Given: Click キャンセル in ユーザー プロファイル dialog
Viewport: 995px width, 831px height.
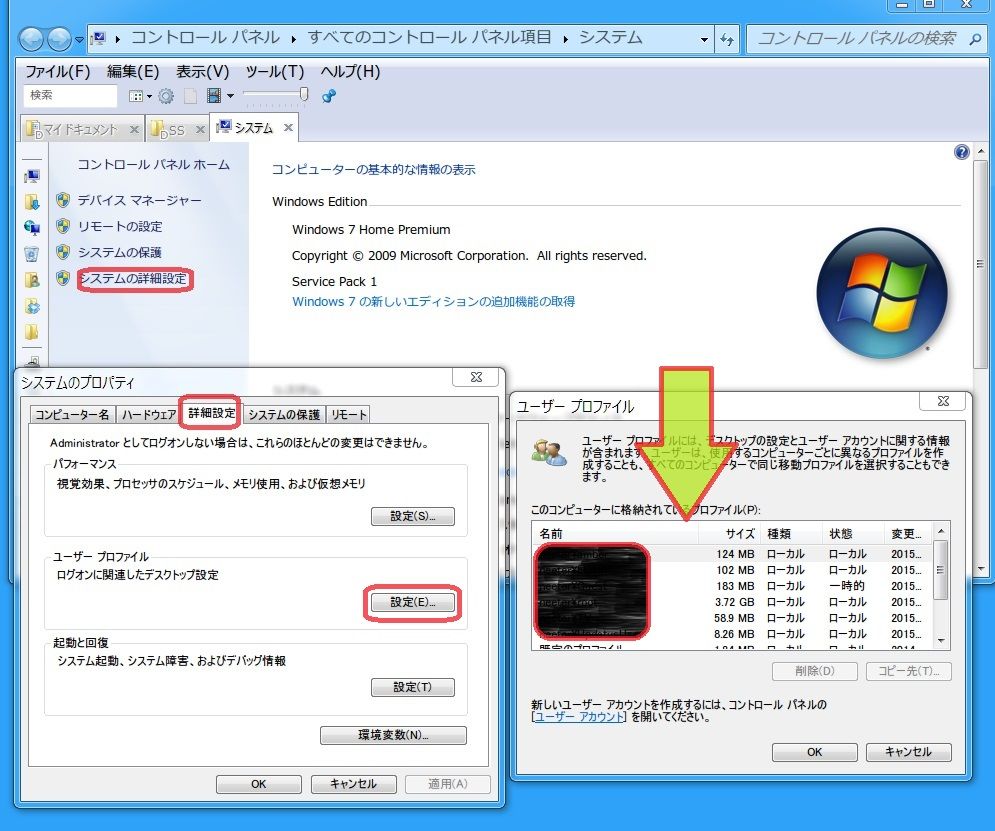Looking at the screenshot, I should [x=908, y=752].
